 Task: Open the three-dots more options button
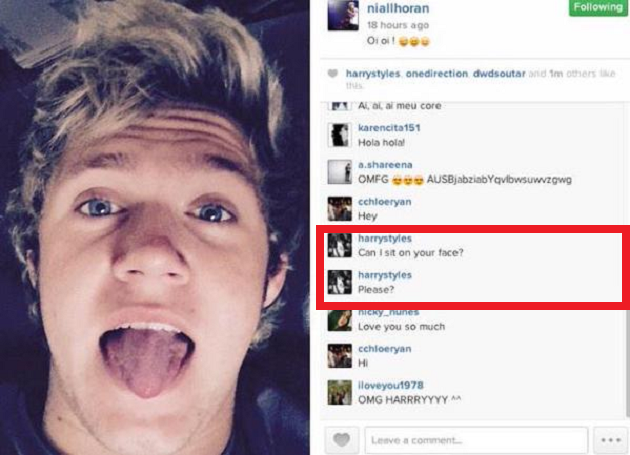tap(611, 440)
